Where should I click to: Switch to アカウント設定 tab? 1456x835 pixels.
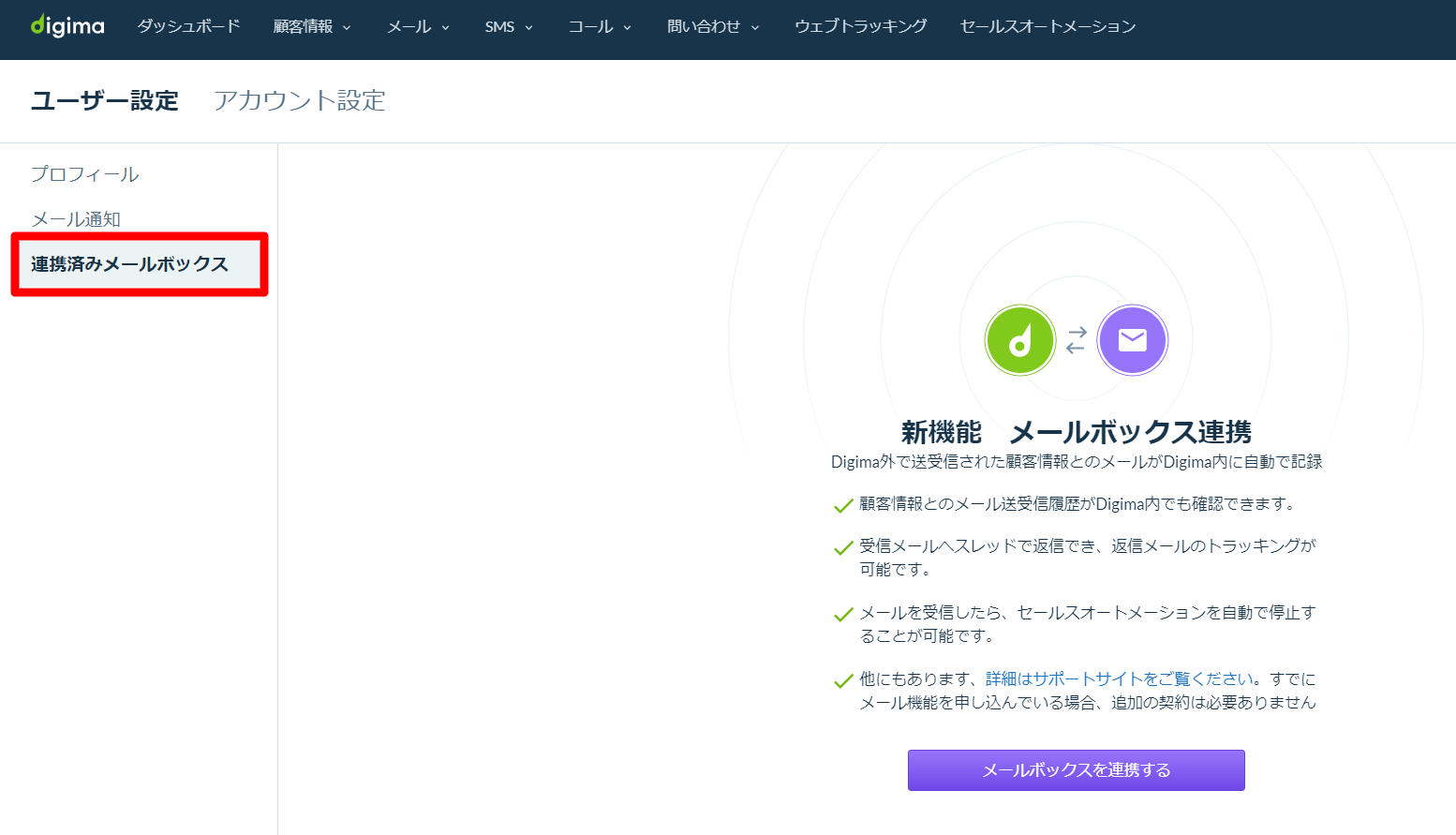300,100
